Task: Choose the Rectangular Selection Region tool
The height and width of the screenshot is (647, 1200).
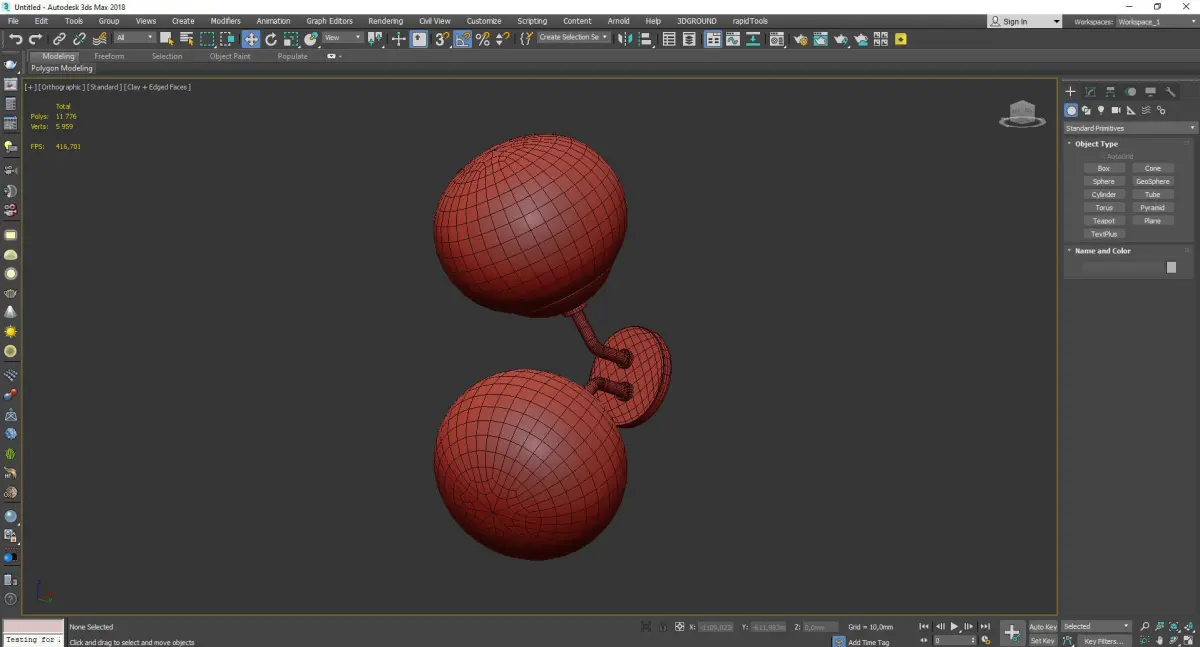Action: pos(207,39)
